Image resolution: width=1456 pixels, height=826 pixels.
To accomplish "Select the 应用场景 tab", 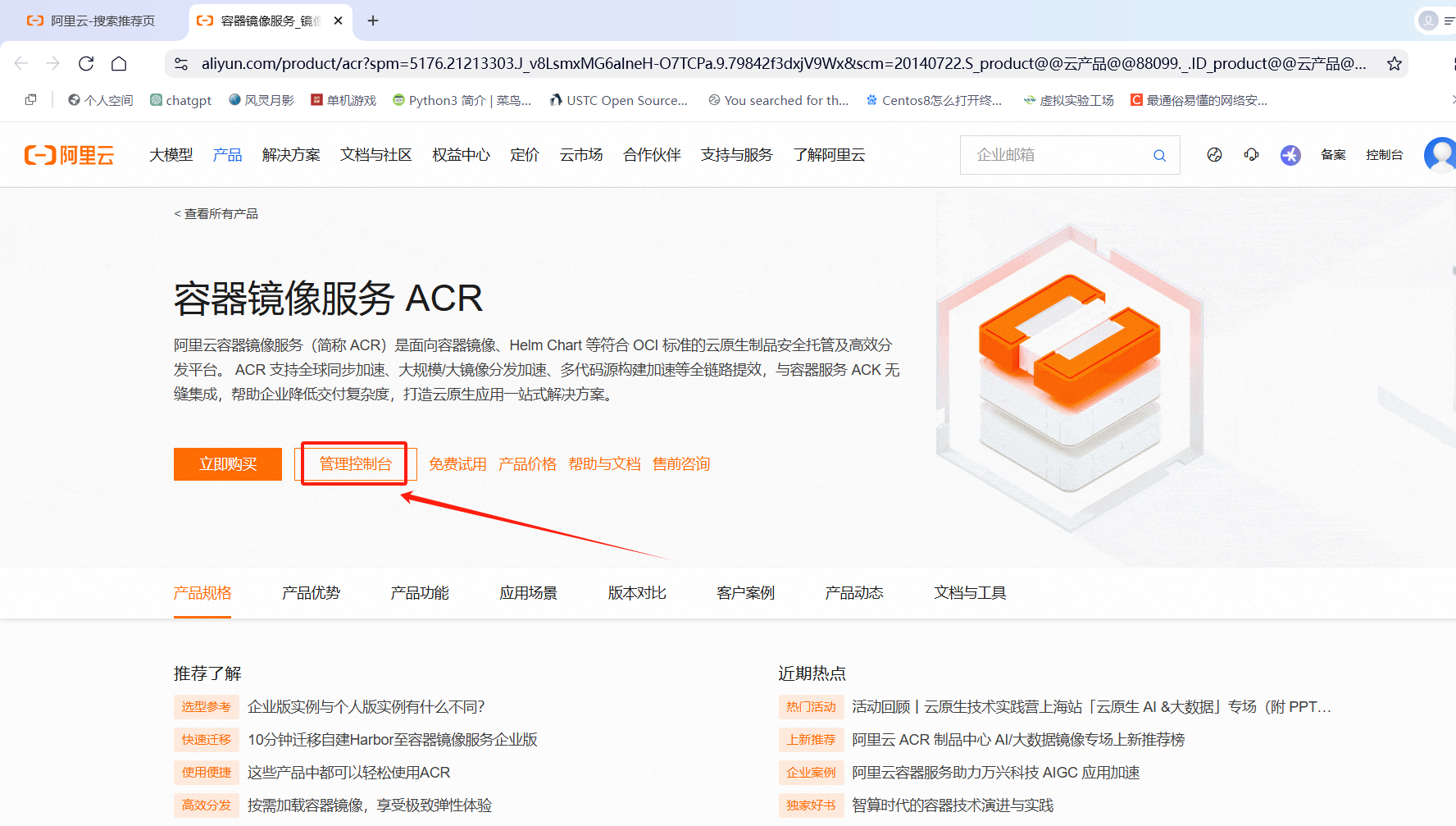I will pyautogui.click(x=528, y=593).
